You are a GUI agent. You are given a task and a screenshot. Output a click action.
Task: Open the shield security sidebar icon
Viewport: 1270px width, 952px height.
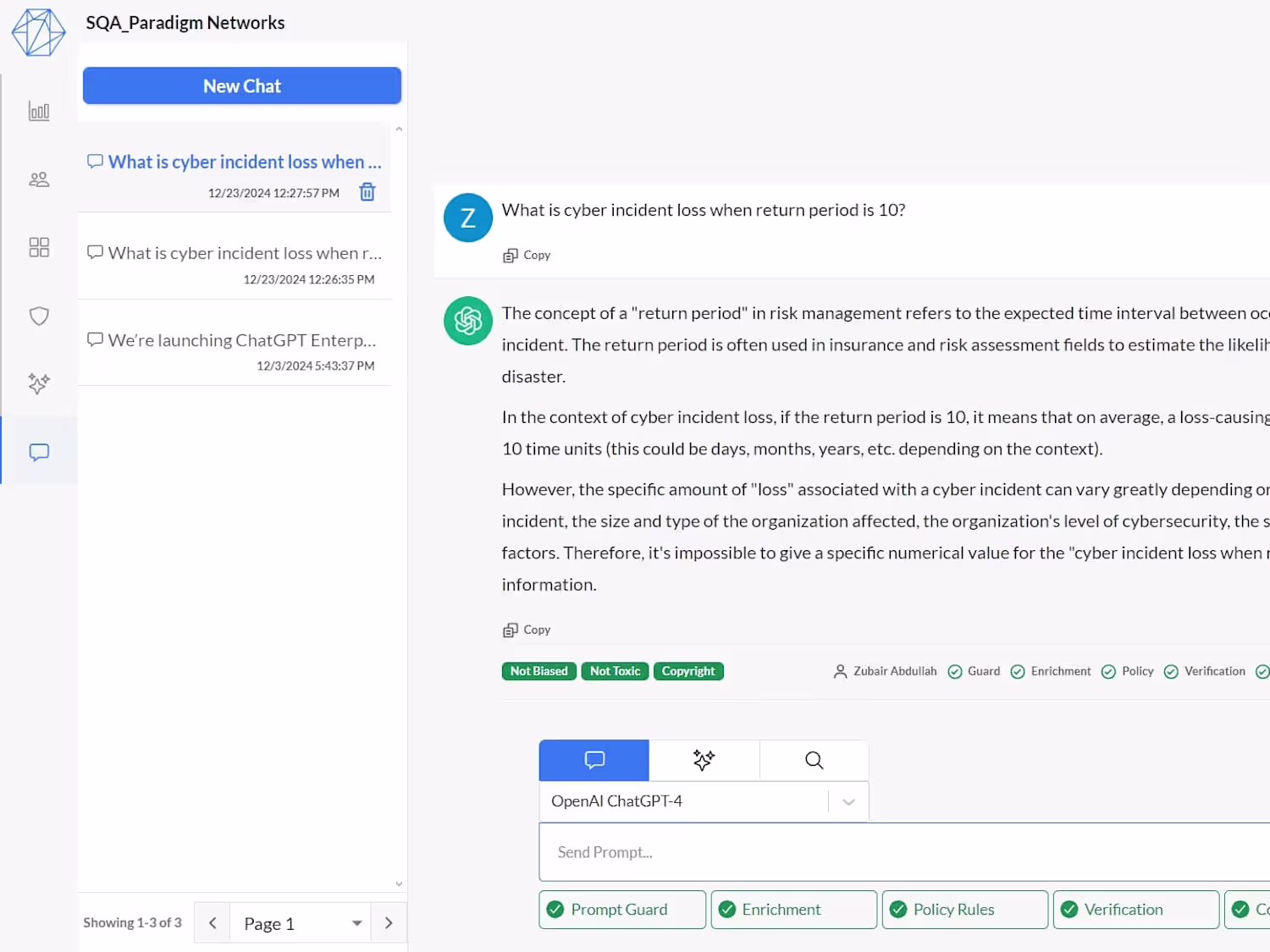[x=39, y=316]
